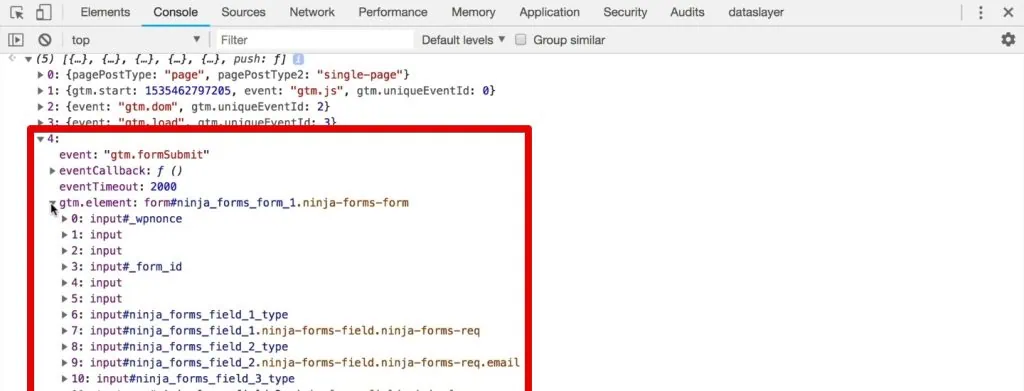Expand child 1 input
Image resolution: width=1024 pixels, height=391 pixels.
[65, 235]
